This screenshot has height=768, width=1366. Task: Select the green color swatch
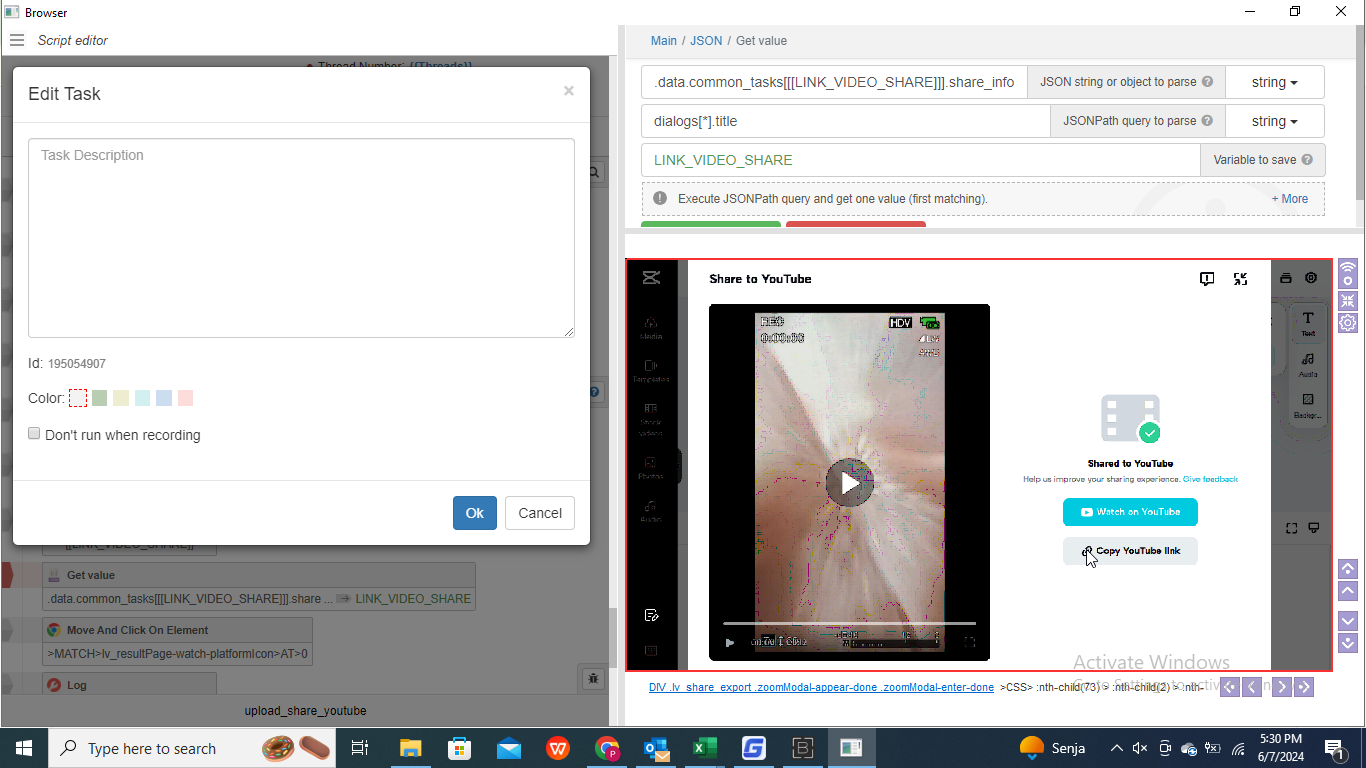pos(99,398)
